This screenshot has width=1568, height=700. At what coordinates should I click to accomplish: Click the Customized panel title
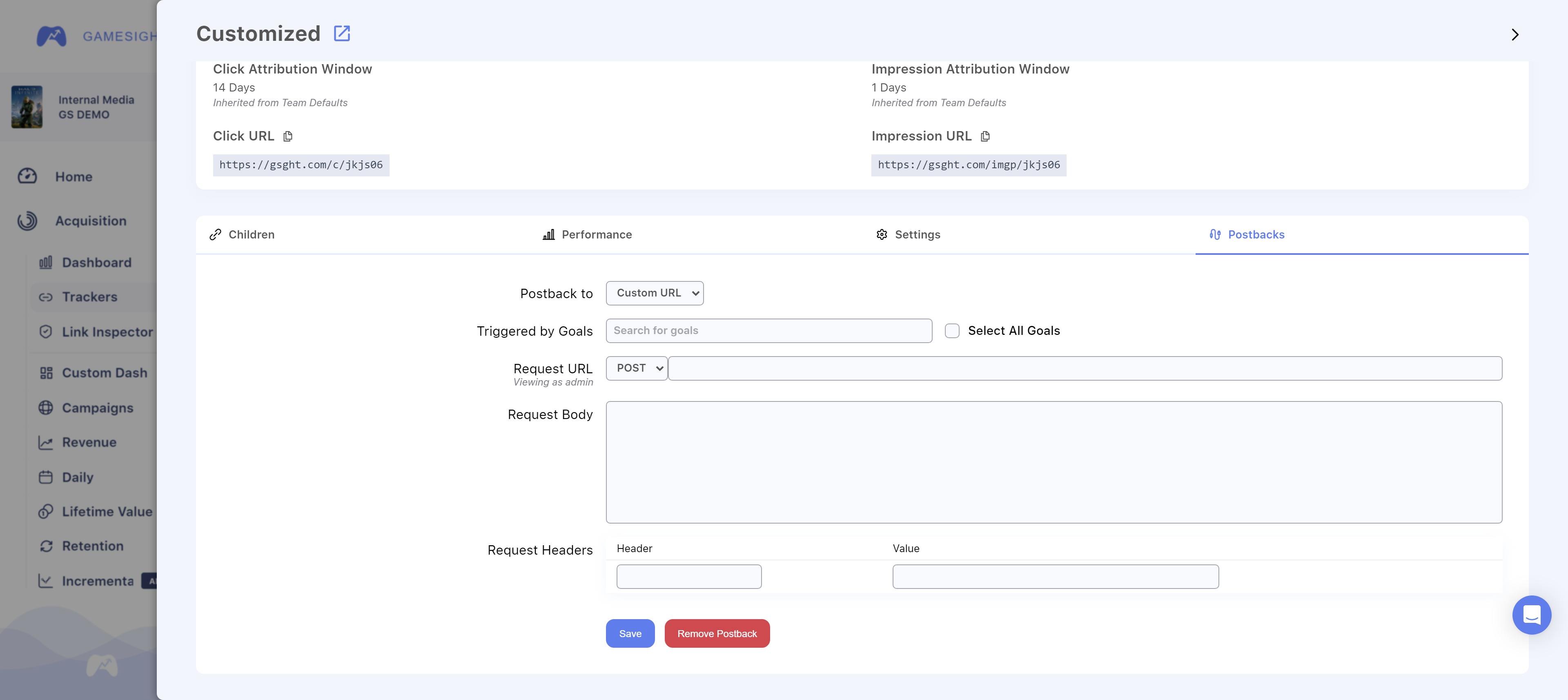coord(258,33)
